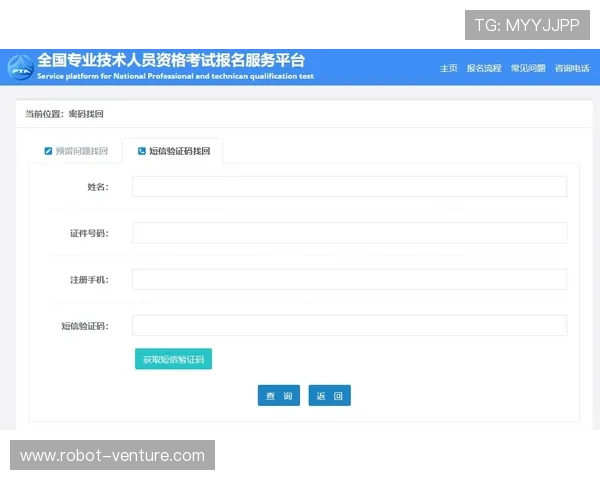Click the 查询 button

279,395
